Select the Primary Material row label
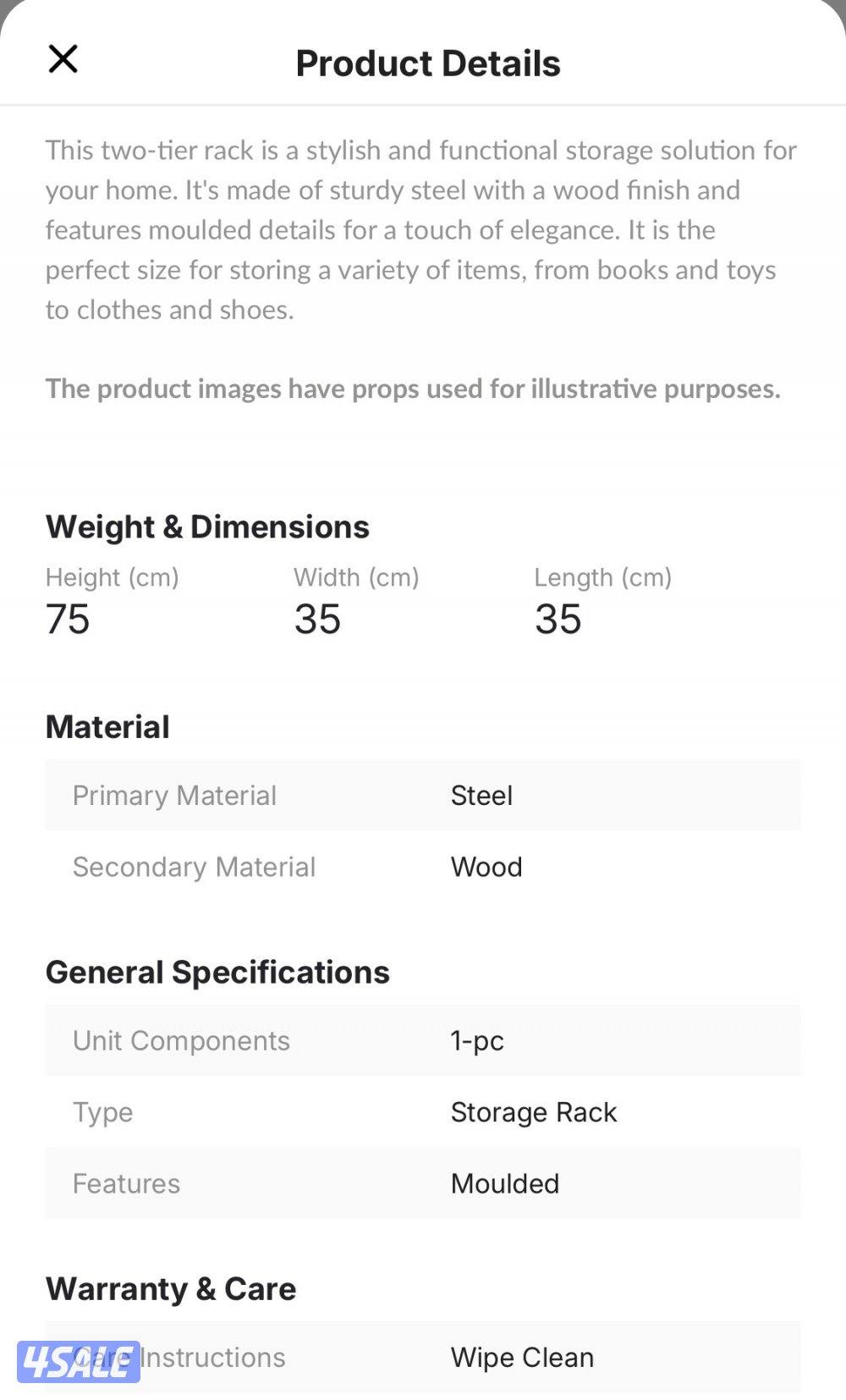Screen dimensions: 846x1400 [x=174, y=796]
